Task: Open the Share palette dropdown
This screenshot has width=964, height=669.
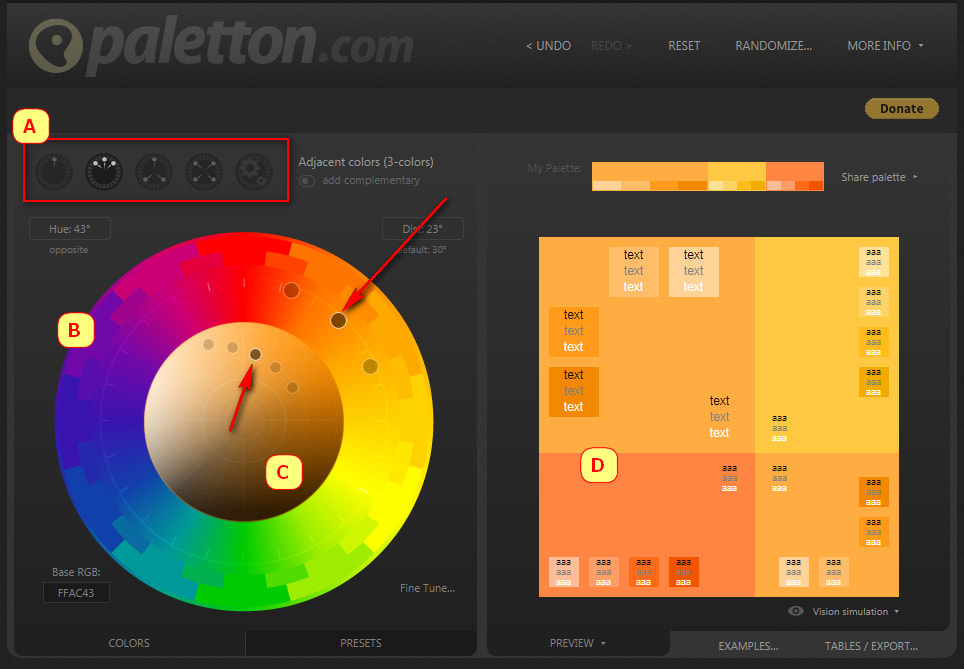Action: pyautogui.click(x=879, y=177)
